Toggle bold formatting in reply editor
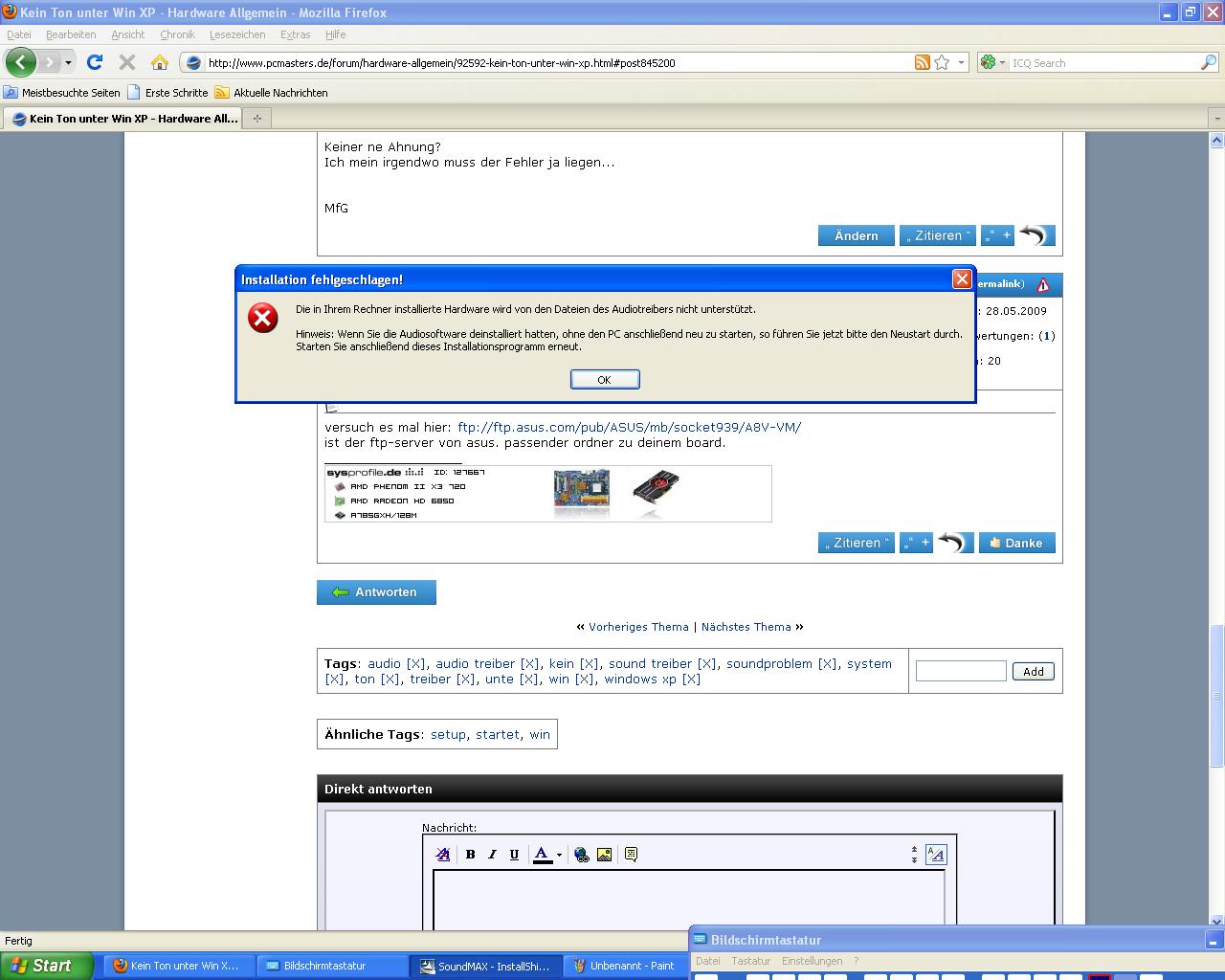Screen dimensions: 1225x980 (x=470, y=855)
